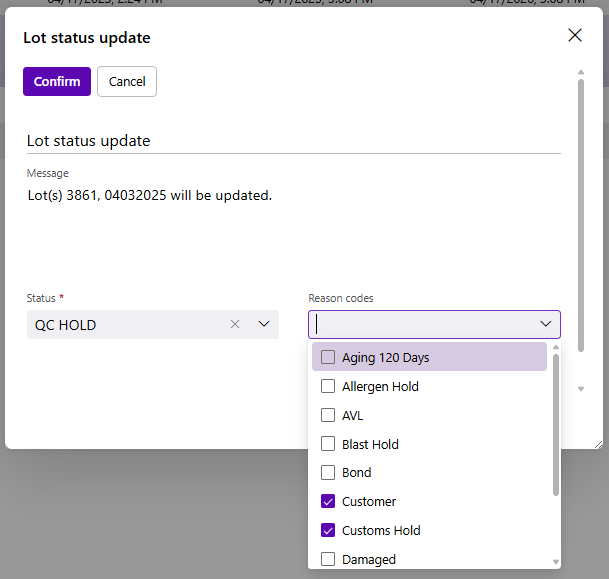Deselect the Customs Hold checkbox

pyautogui.click(x=328, y=531)
